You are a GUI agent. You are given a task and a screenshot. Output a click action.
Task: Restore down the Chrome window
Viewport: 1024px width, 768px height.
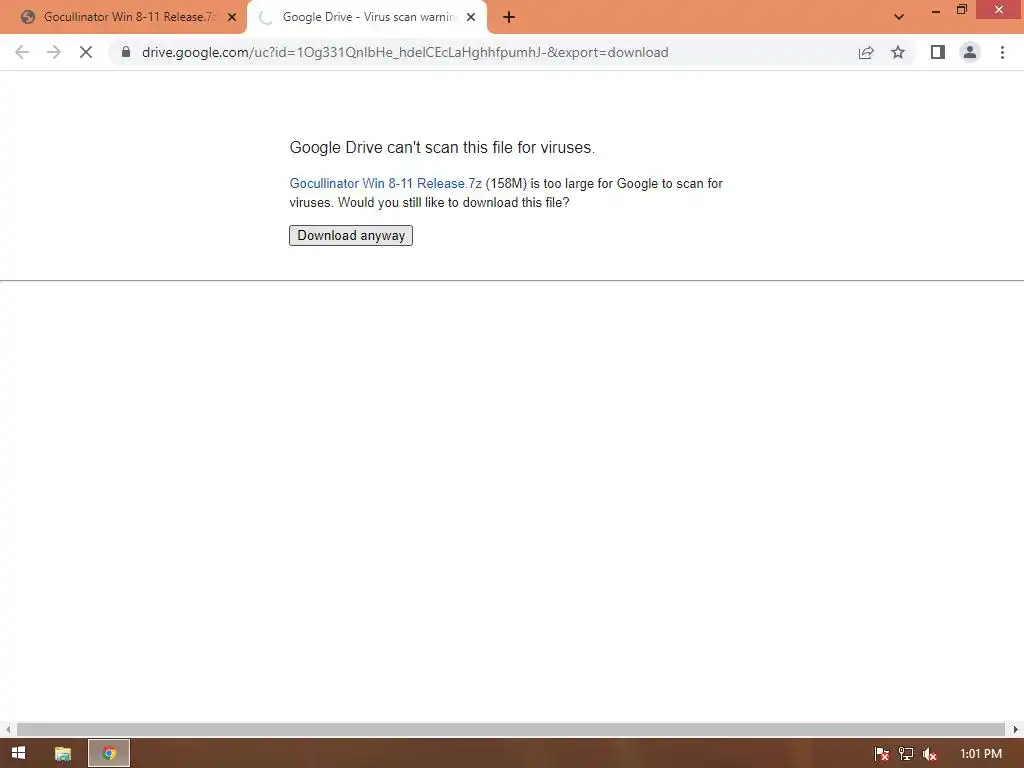[x=962, y=10]
